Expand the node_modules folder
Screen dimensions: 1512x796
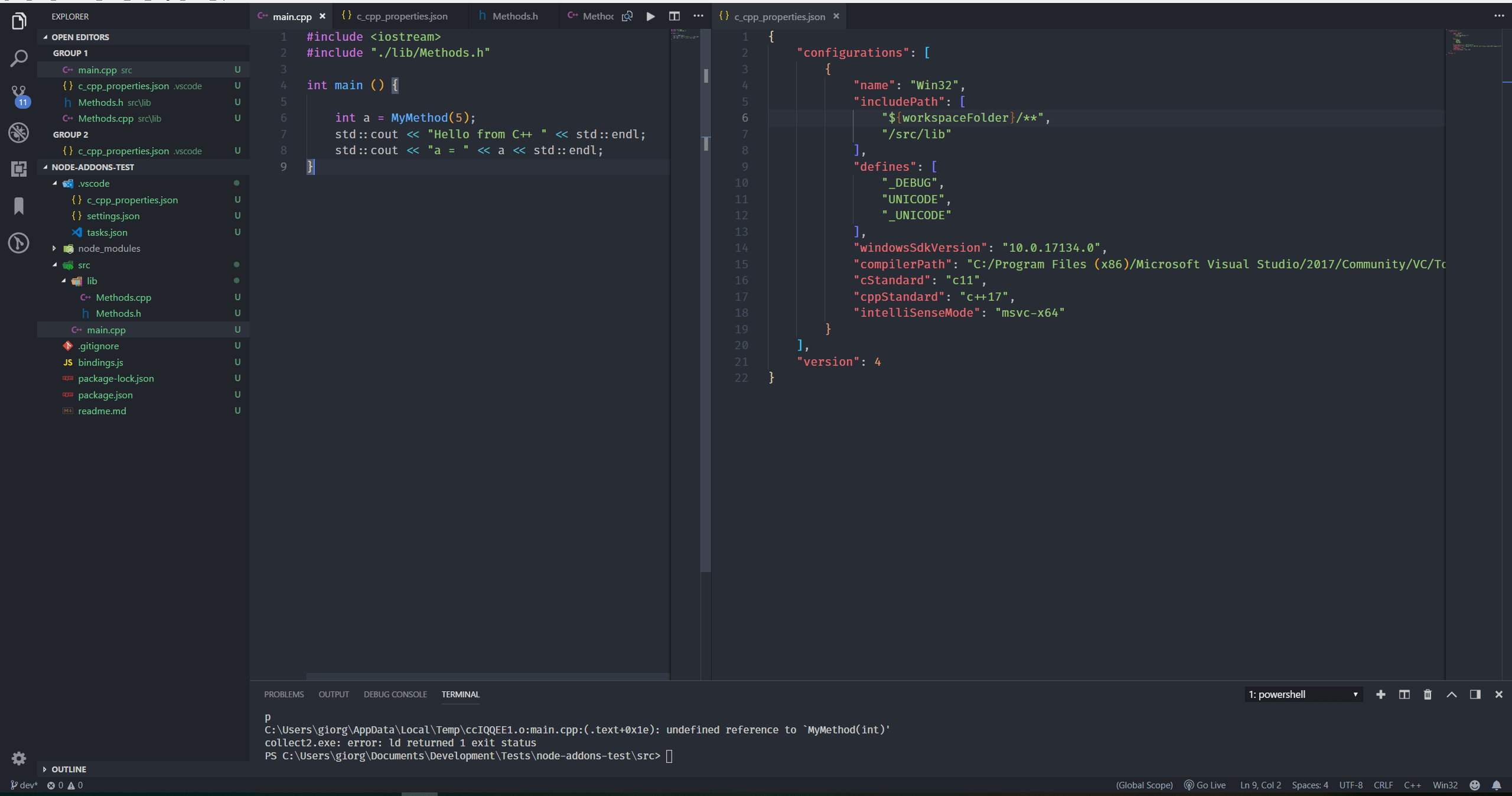point(109,249)
